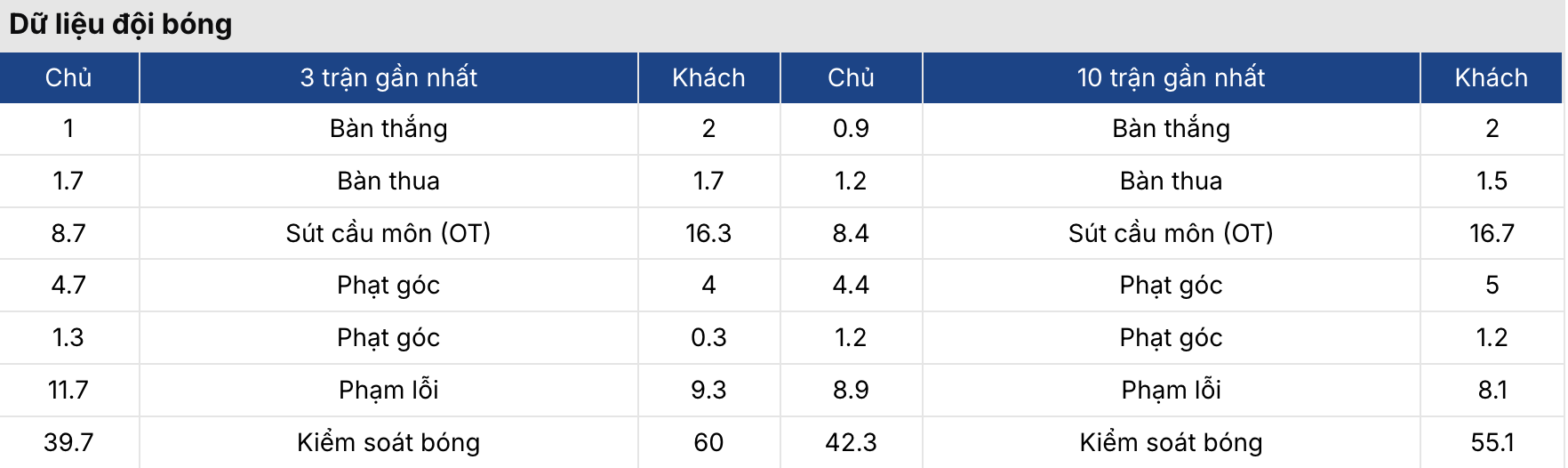Click 'Kiểm soát bóng' in the 10-match section
The image size is (1568, 468).
tap(1171, 442)
